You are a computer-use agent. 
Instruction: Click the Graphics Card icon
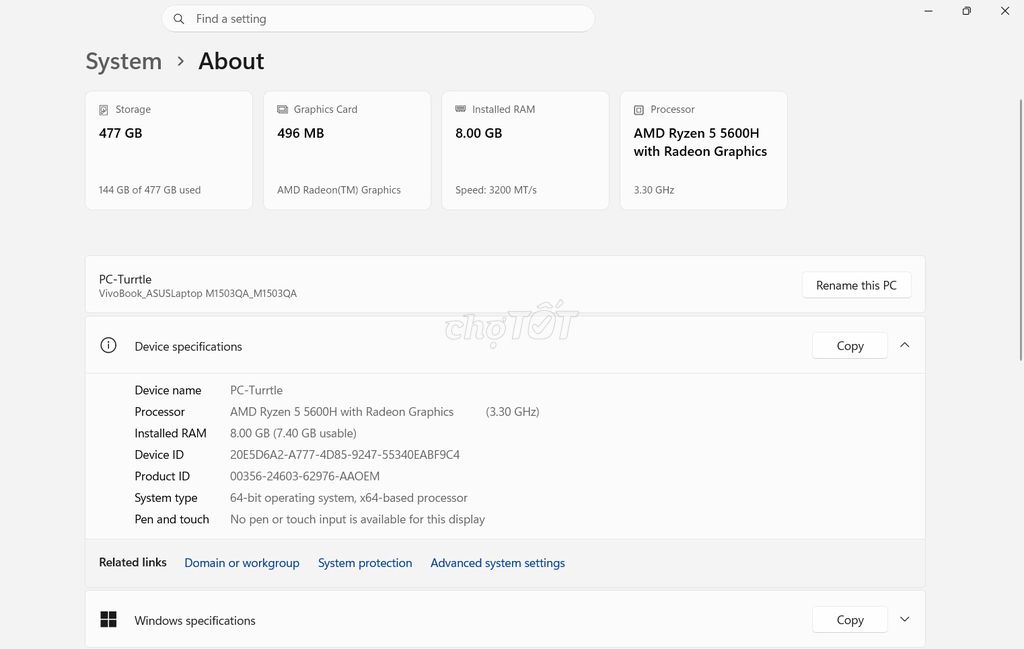[281, 109]
